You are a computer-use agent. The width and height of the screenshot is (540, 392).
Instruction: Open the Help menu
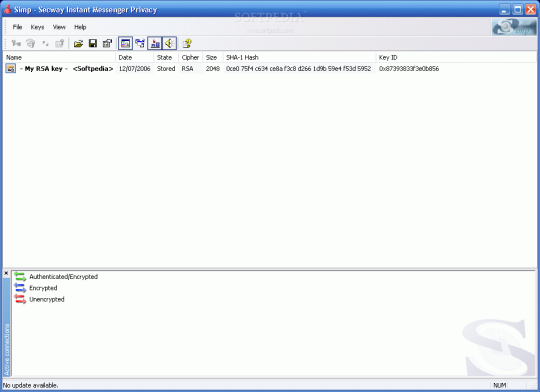[x=80, y=27]
